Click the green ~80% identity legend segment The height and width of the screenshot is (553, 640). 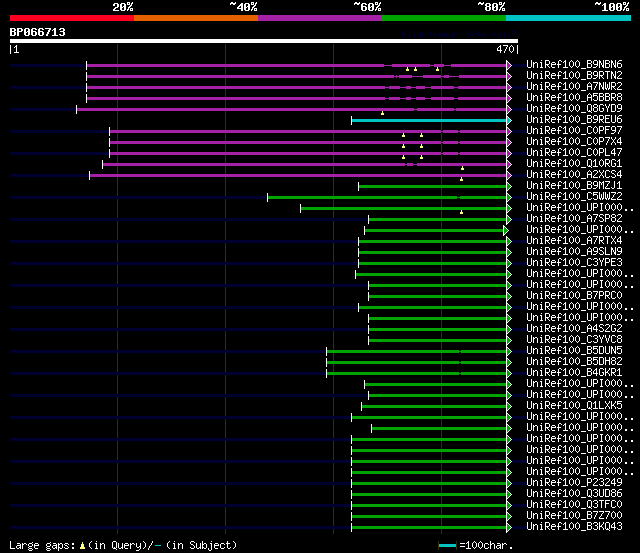pyautogui.click(x=444, y=18)
